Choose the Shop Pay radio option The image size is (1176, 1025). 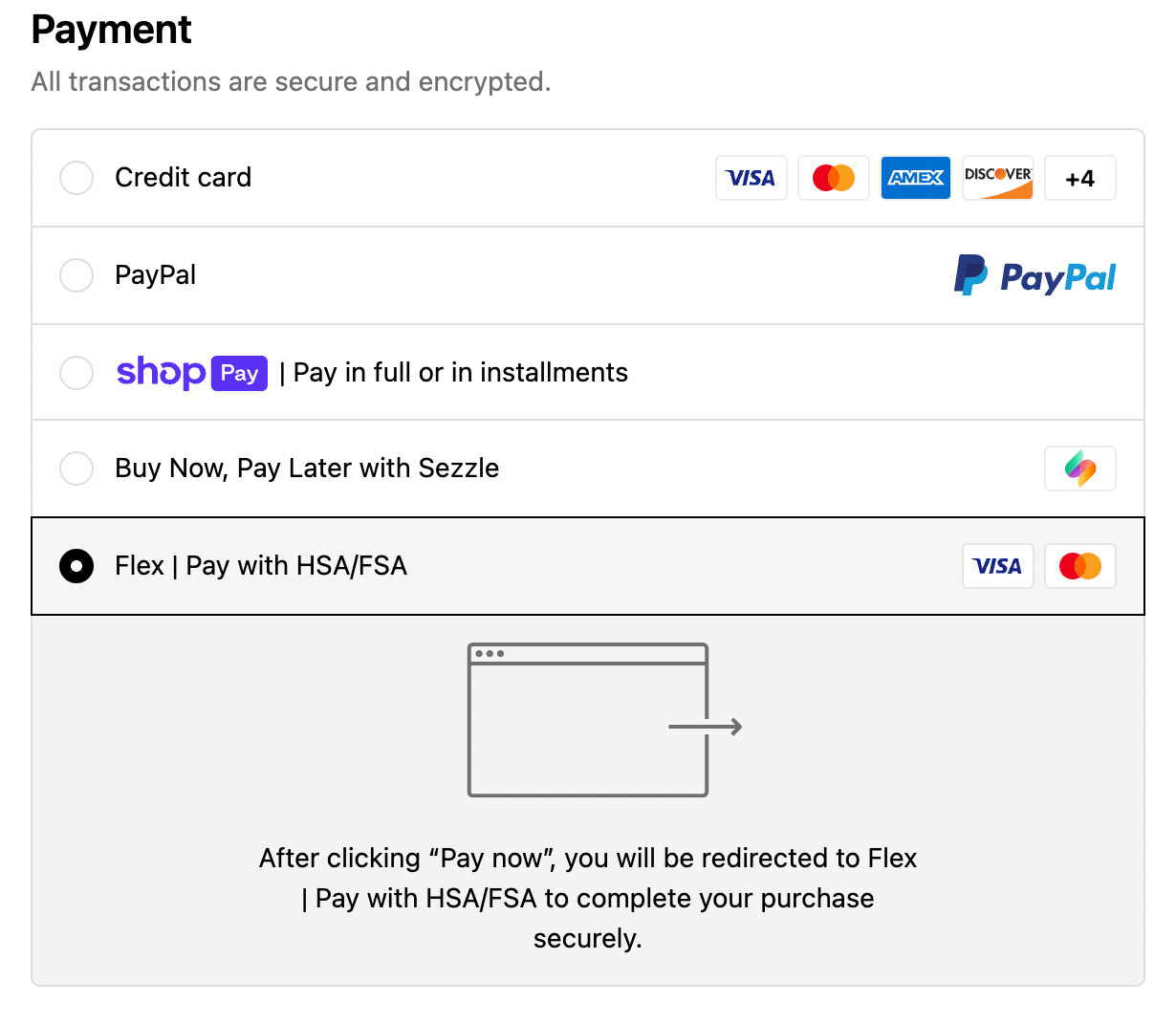coord(76,373)
